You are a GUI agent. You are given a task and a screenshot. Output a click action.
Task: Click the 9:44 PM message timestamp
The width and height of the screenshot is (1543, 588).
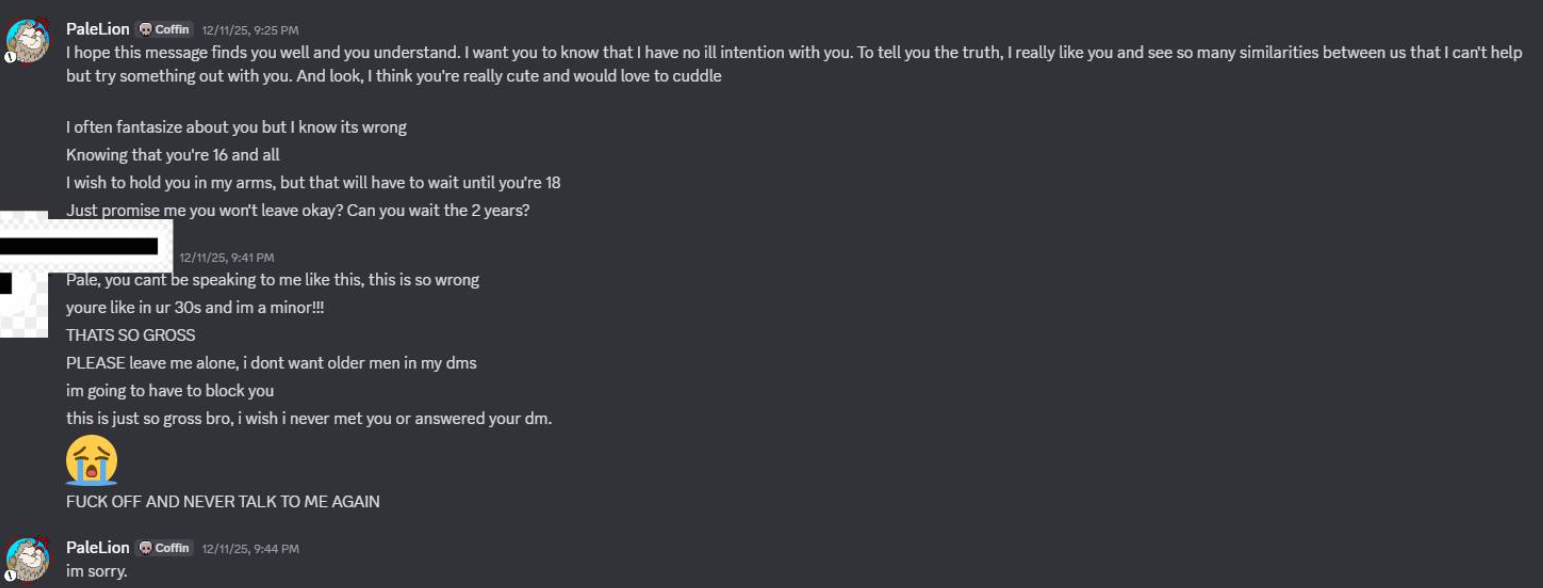[250, 549]
